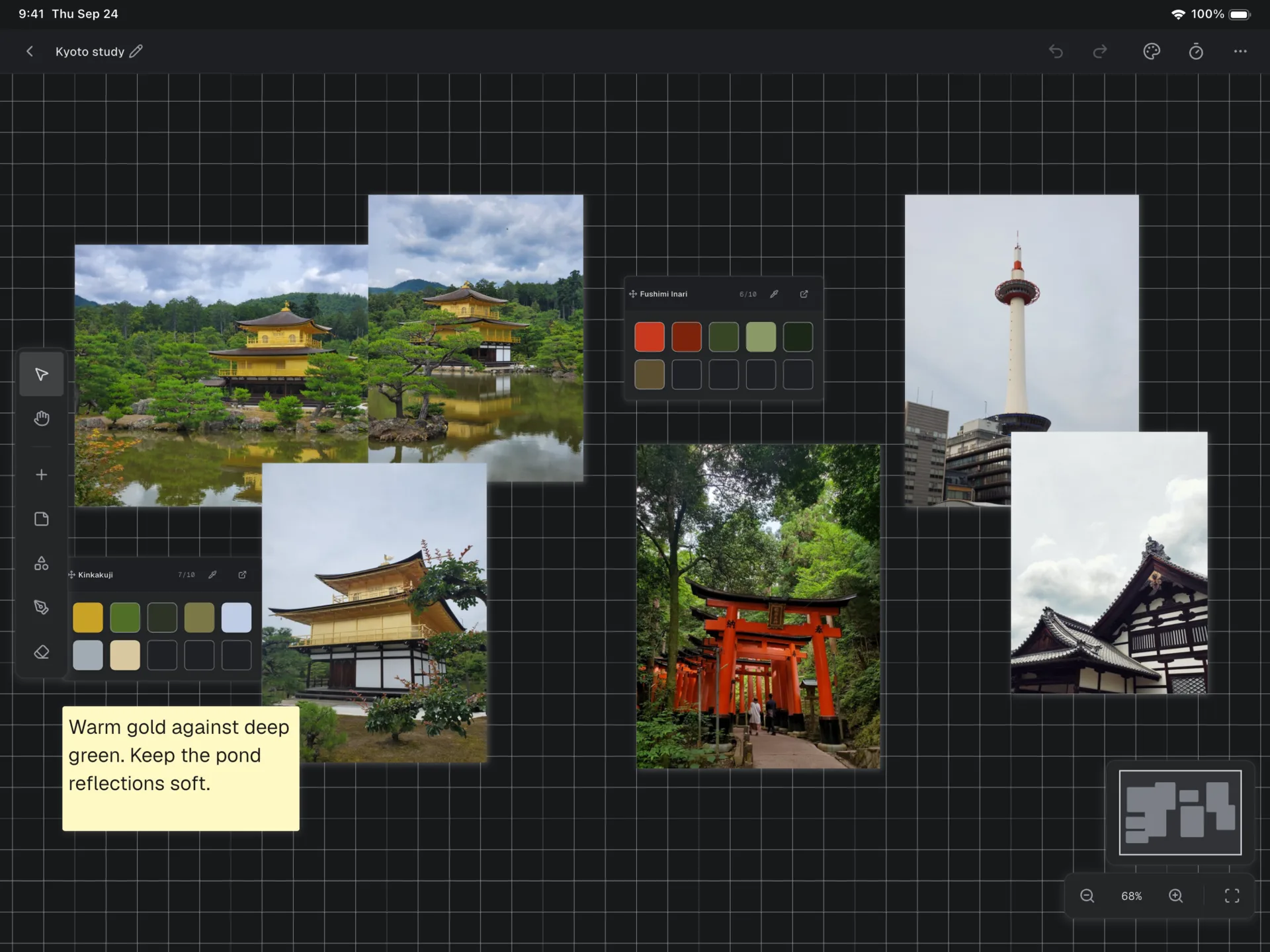1270x952 pixels.
Task: Pick the gray-blue Kinkakuji swatch
Action: [88, 655]
